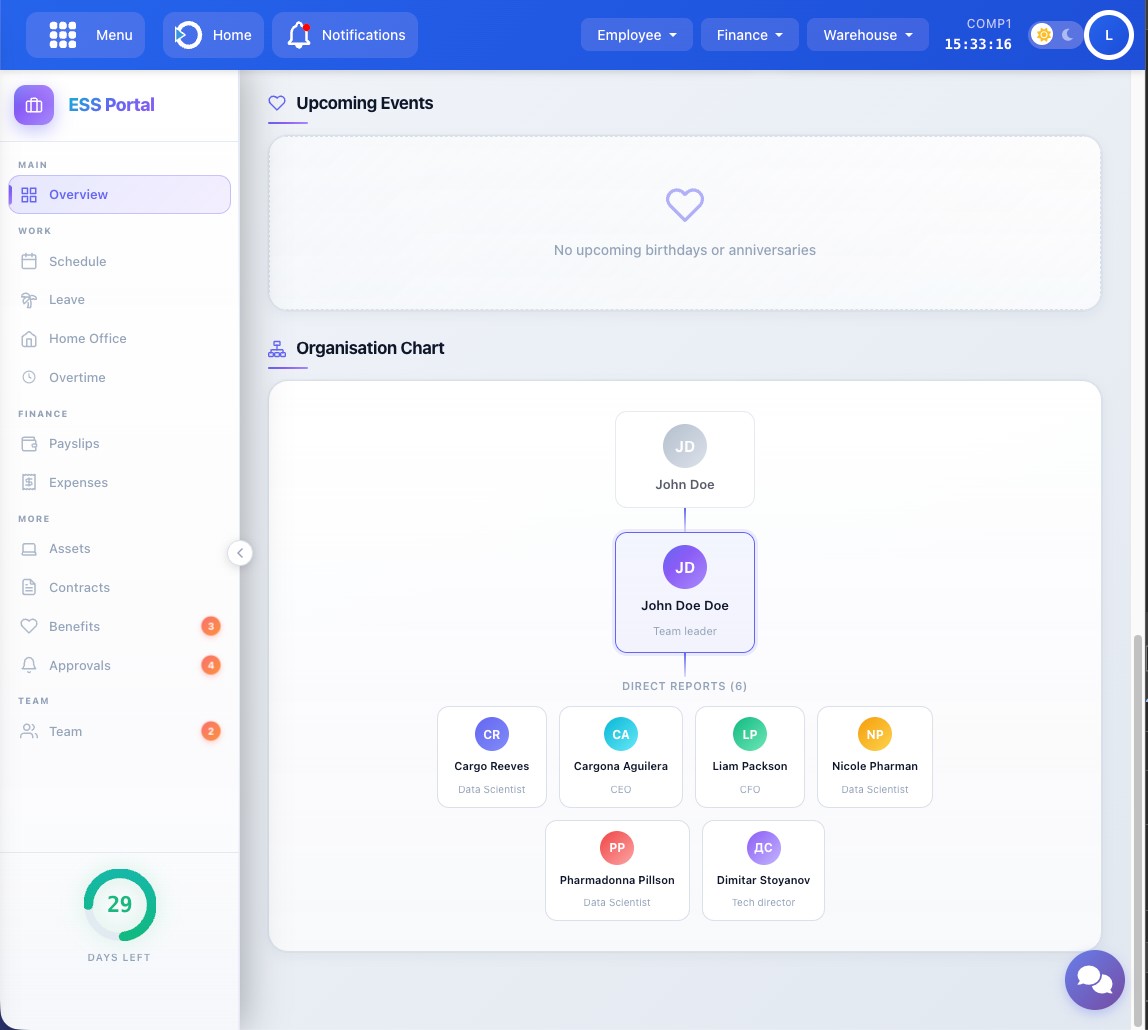Click the Home arrow icon
Viewport: 1148px width, 1030px height.
188,35
